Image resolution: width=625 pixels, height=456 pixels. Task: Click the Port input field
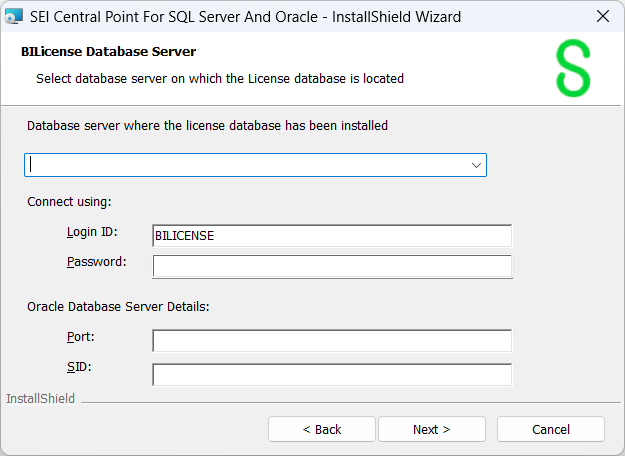331,341
